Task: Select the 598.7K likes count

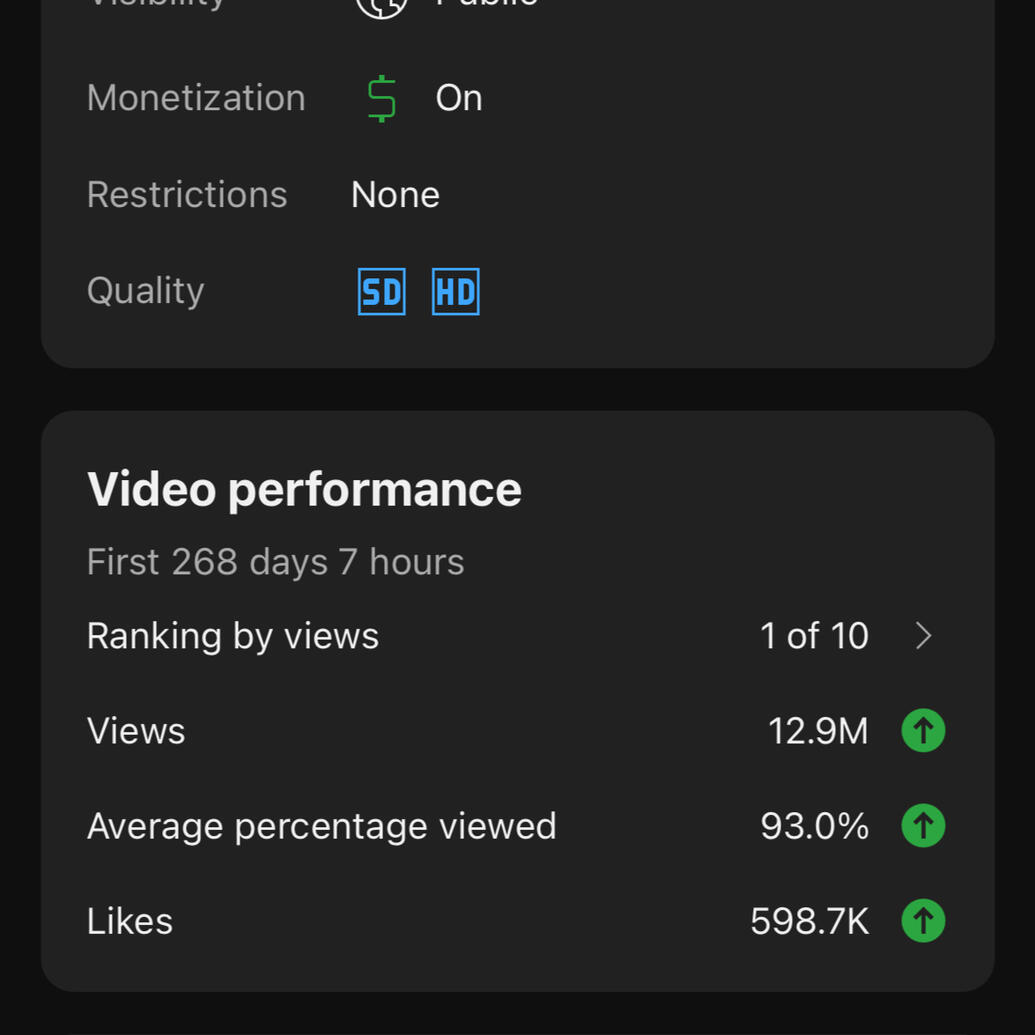Action: point(809,921)
